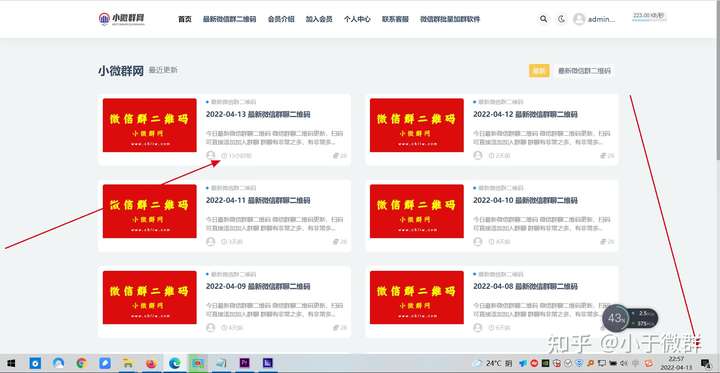Open Premiere Pro from the taskbar

coord(245,363)
